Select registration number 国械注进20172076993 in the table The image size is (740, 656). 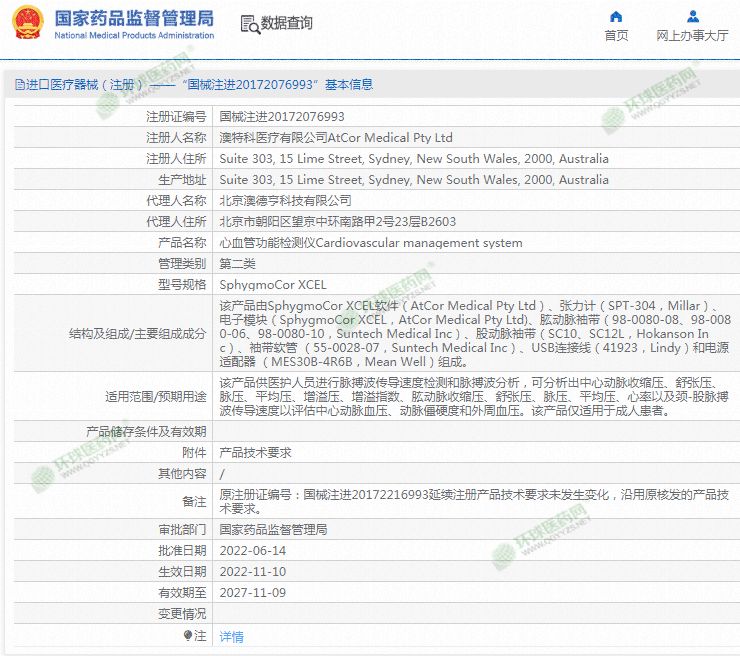281,117
